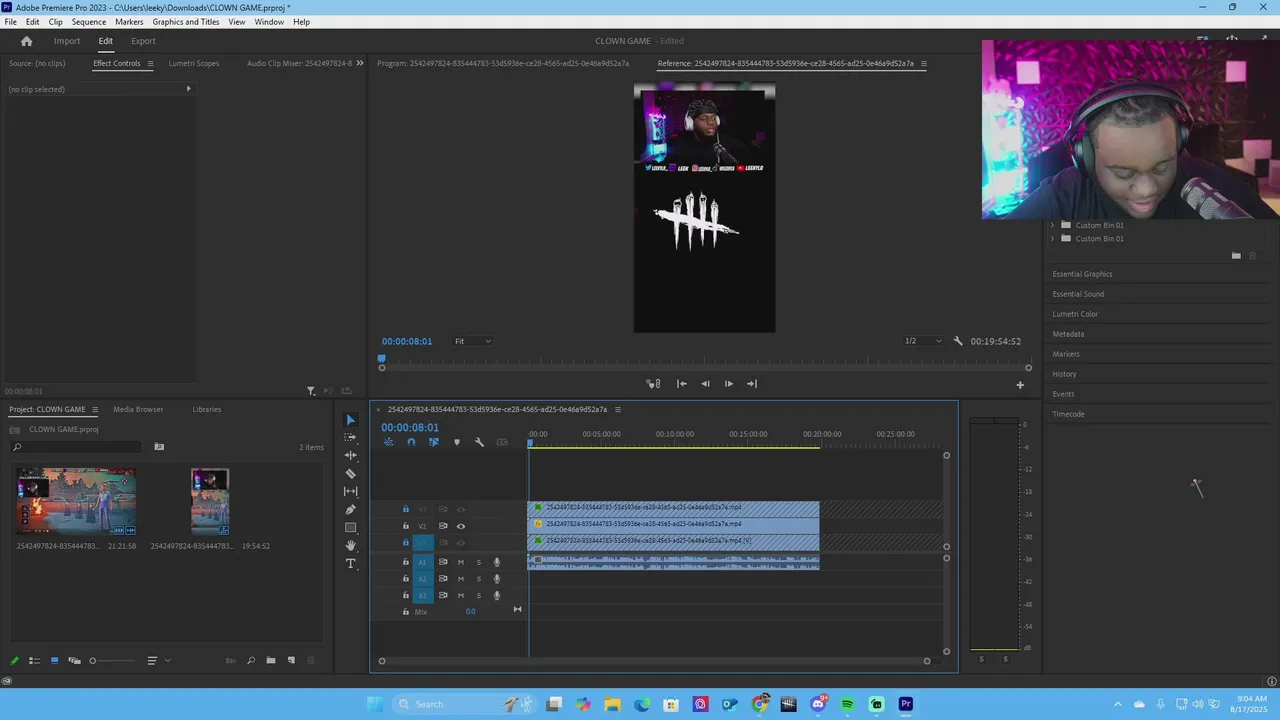Select the Track Select Forward tool
The height and width of the screenshot is (720, 1280).
pyautogui.click(x=350, y=437)
